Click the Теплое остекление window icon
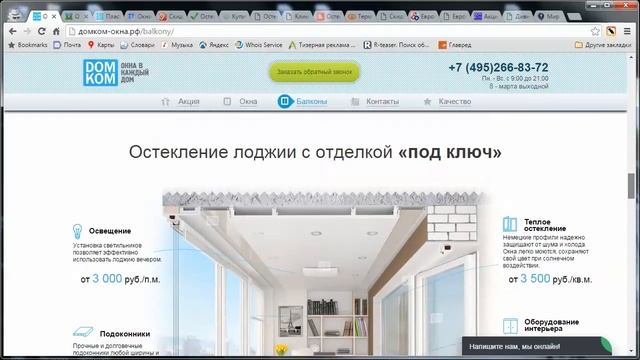 tap(509, 224)
